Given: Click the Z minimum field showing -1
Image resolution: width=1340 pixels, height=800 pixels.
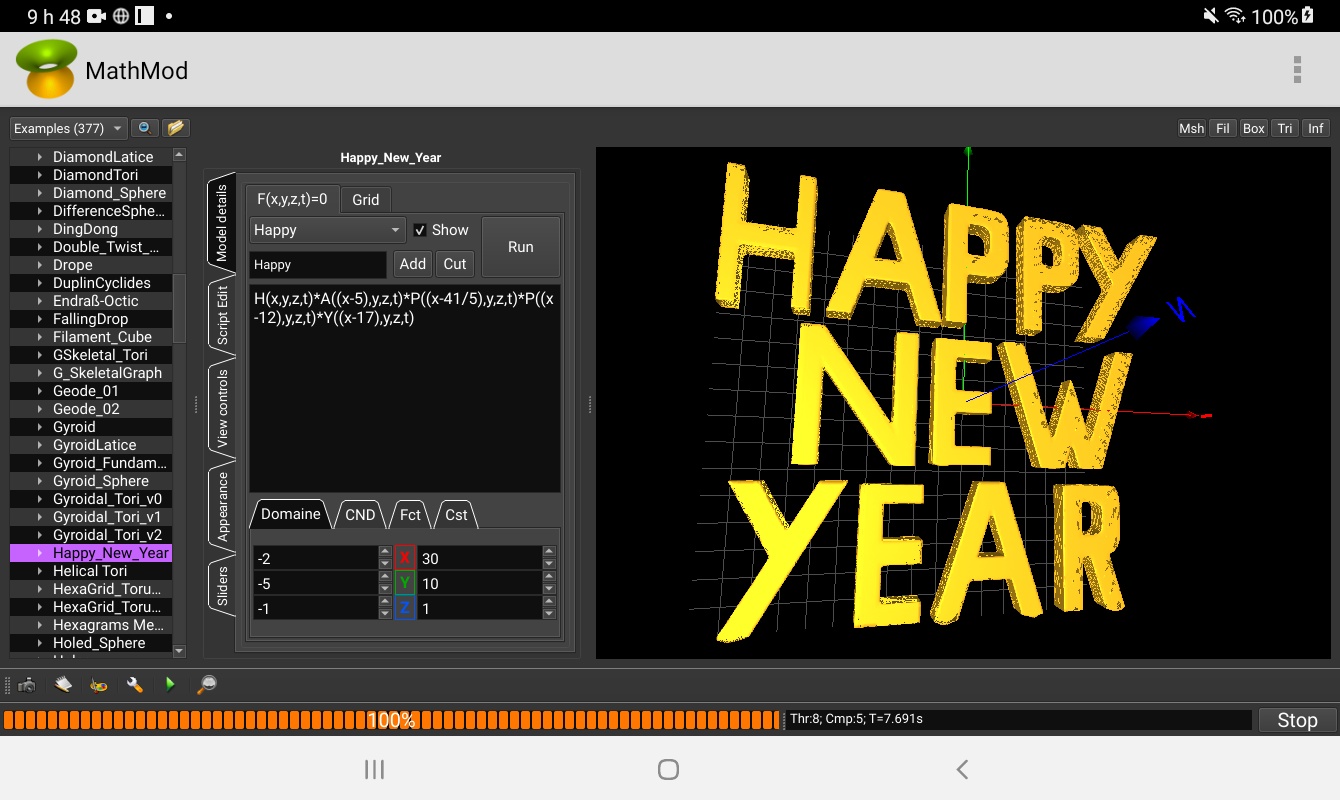Looking at the screenshot, I should click(316, 608).
